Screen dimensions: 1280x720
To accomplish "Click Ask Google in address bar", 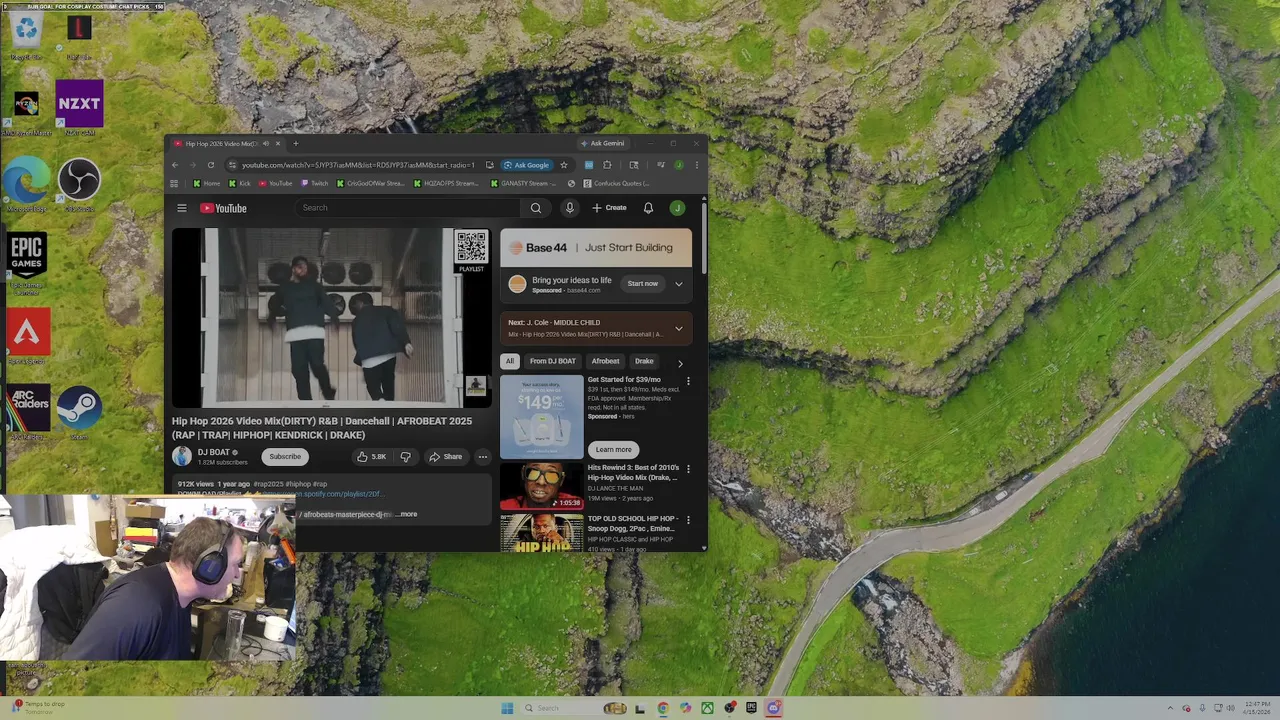I will point(527,165).
